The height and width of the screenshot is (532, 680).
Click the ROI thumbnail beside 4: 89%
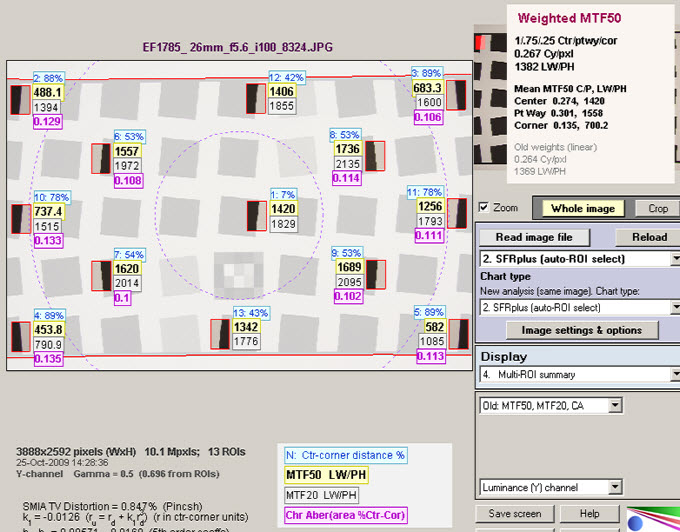click(21, 336)
